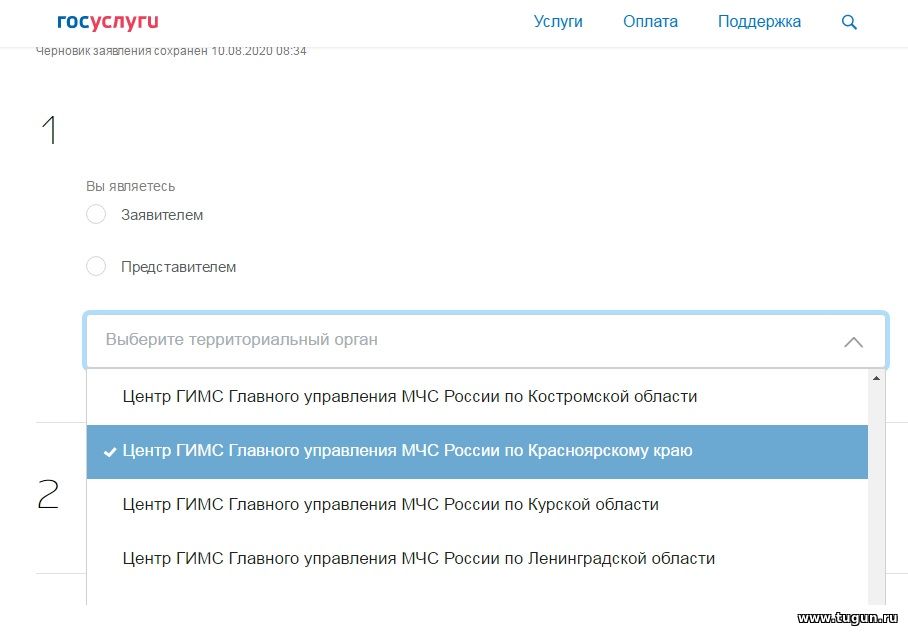The width and height of the screenshot is (908, 636).
Task: Click the www.tugun.ru watermark link
Action: pos(848,618)
